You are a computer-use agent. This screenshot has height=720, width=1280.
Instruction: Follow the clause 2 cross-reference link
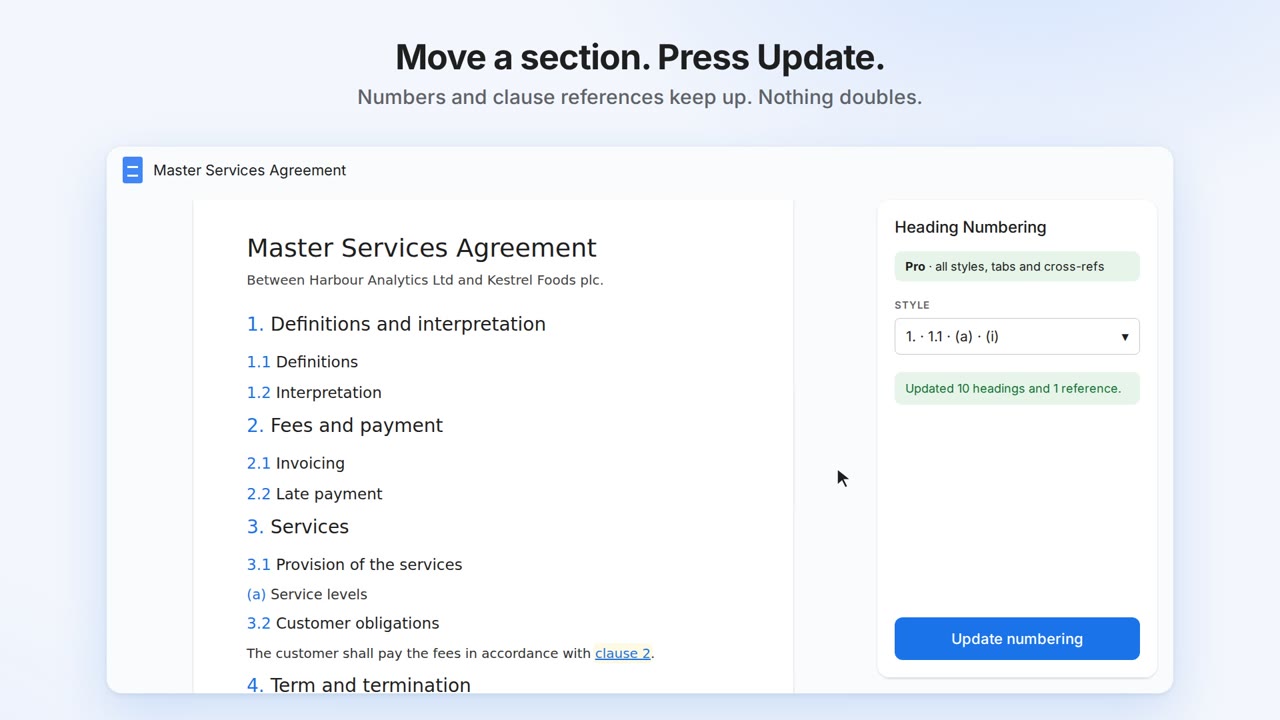click(x=623, y=653)
